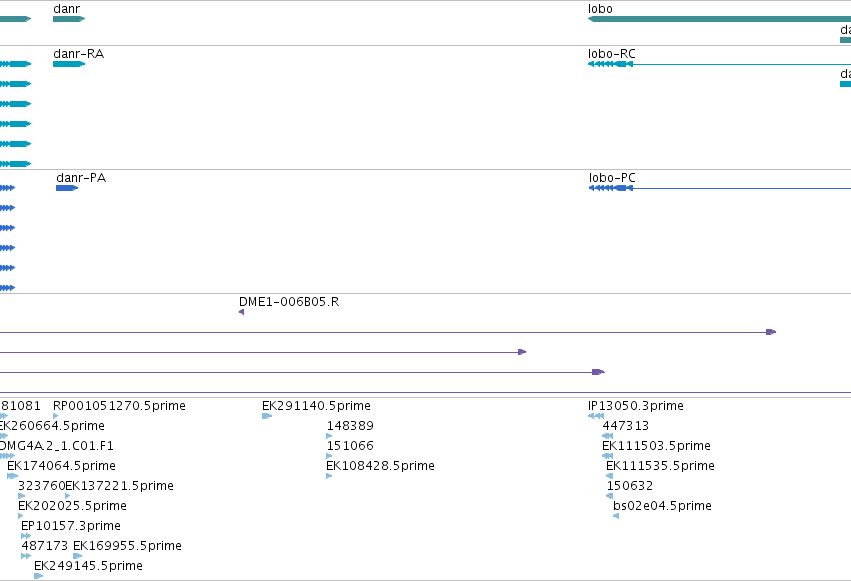
Task: Select the bs02e04.5prime arrow marker
Action: click(x=616, y=516)
